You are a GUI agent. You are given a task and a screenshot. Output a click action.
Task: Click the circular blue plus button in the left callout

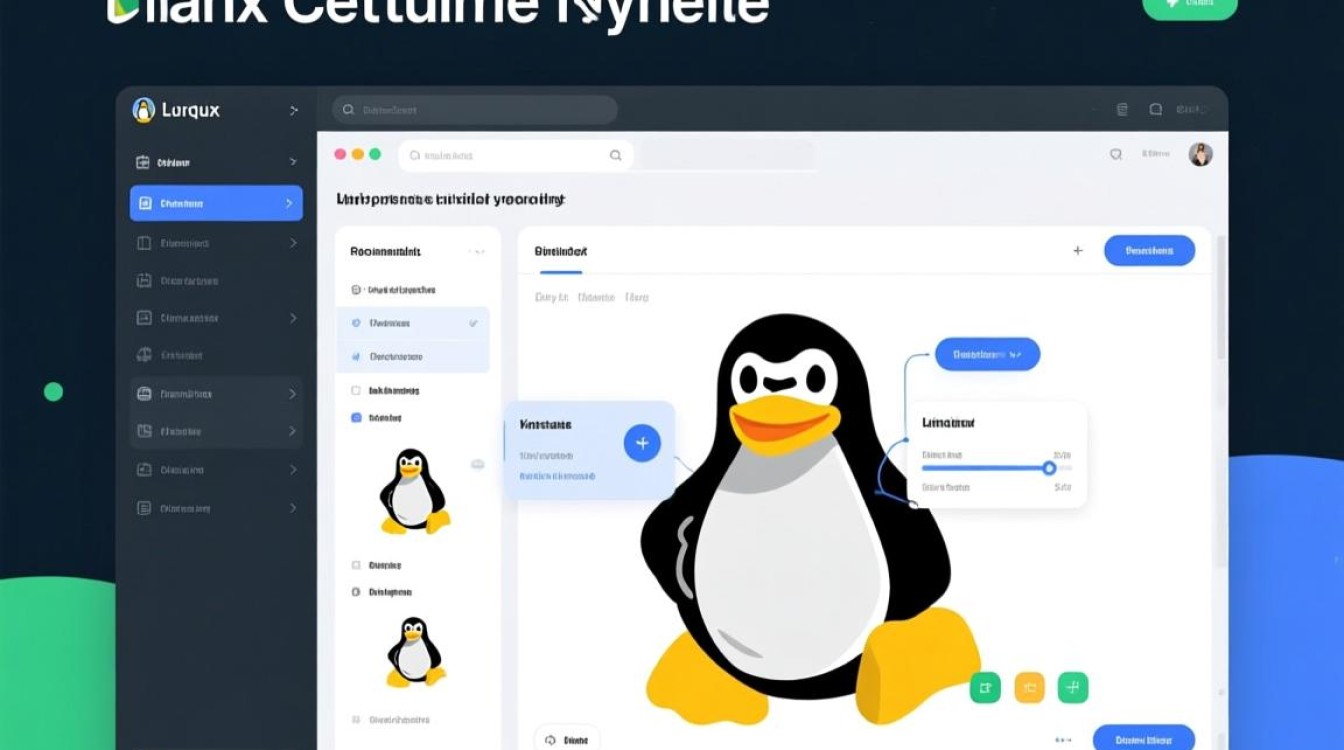[641, 442]
